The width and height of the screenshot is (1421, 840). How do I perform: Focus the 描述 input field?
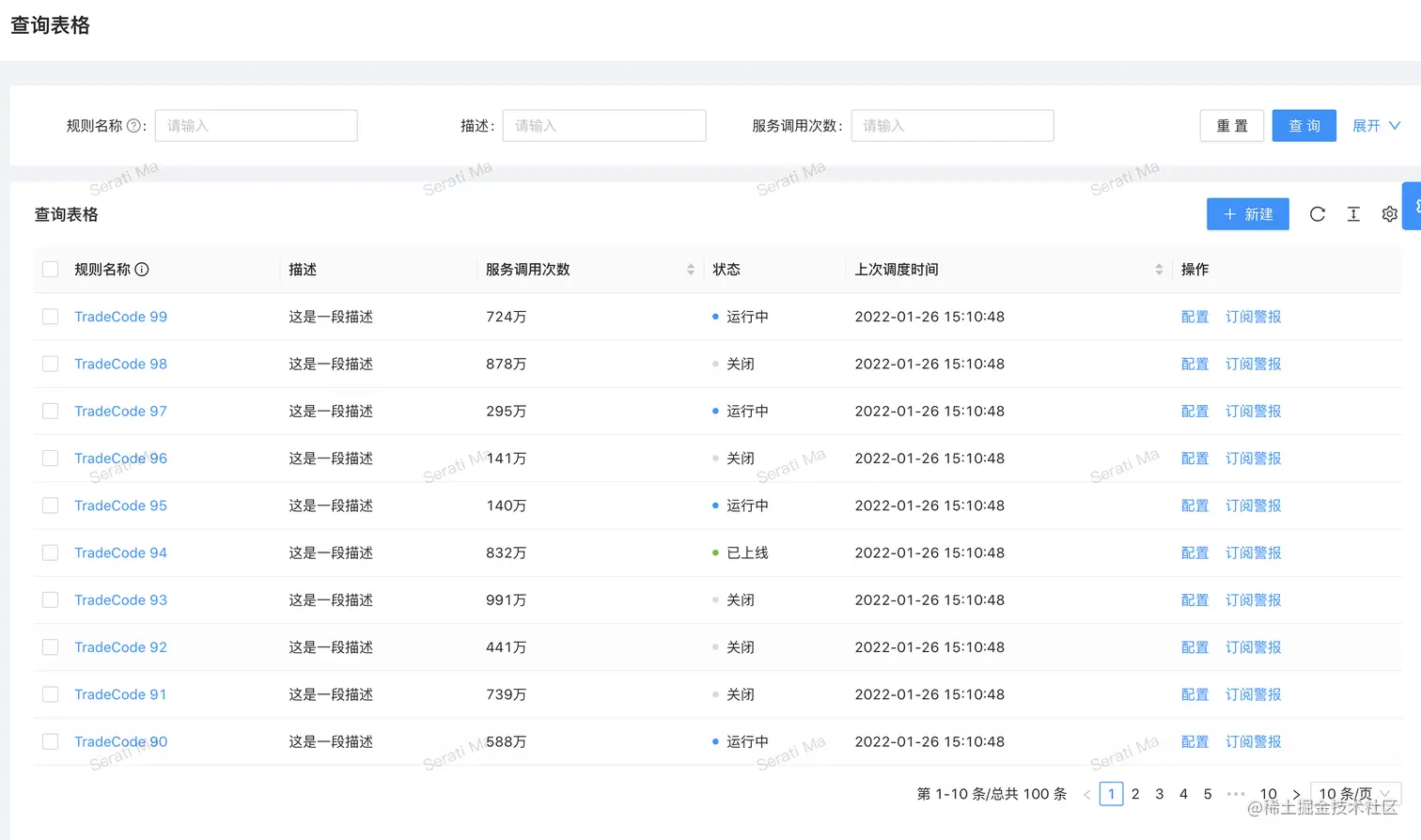pyautogui.click(x=604, y=126)
